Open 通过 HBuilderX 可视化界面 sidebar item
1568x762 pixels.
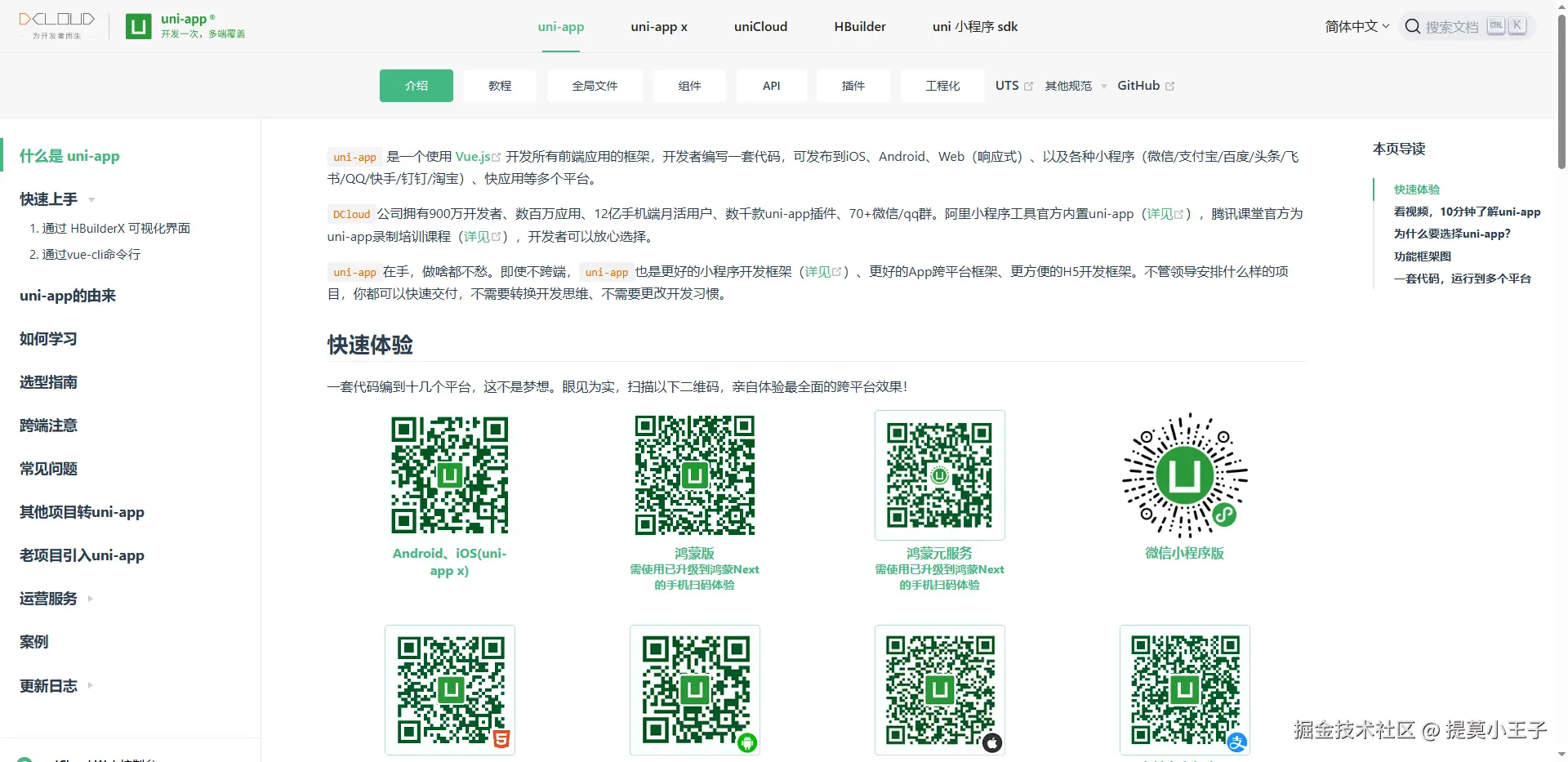click(109, 229)
